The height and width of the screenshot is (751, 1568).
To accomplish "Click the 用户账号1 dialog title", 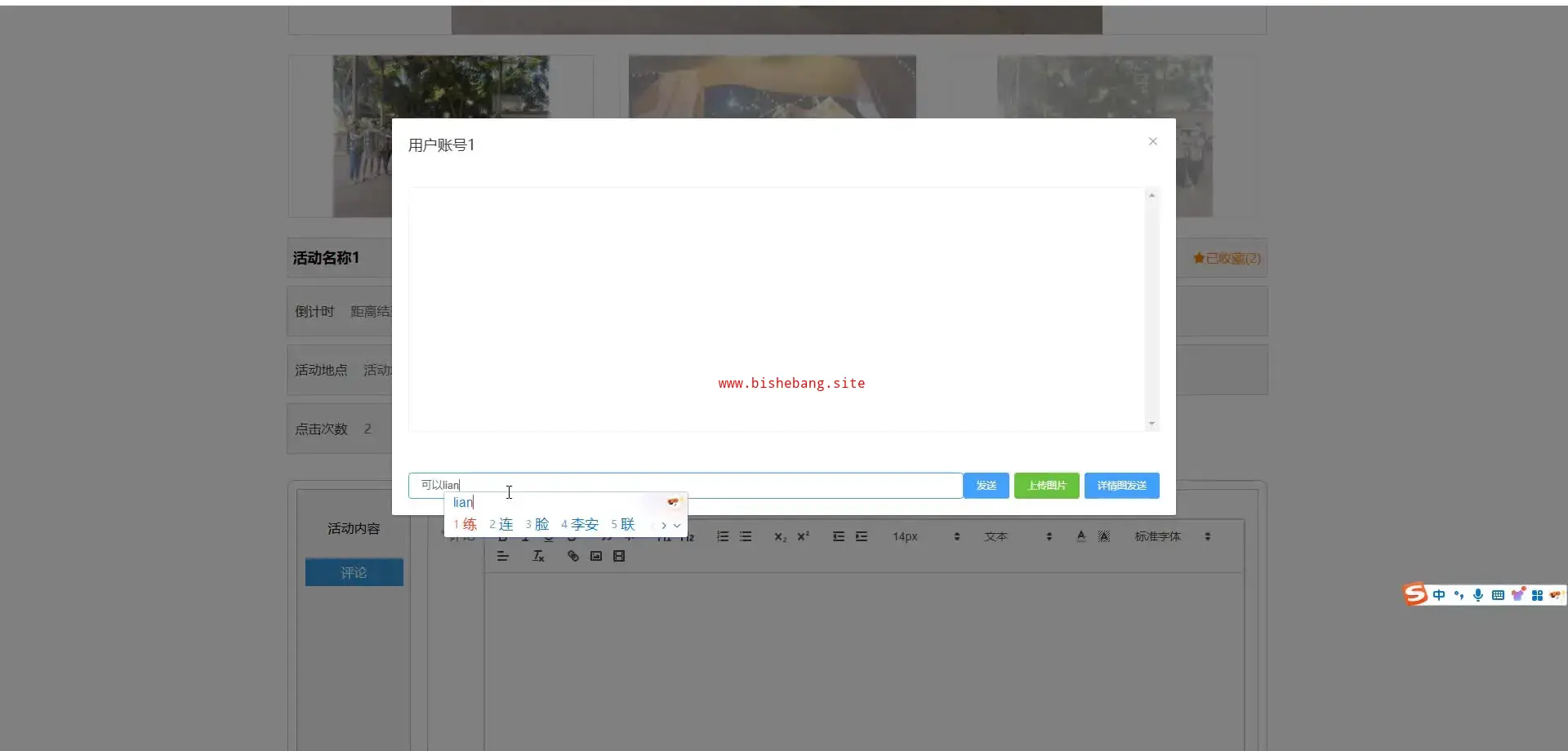I will point(441,145).
